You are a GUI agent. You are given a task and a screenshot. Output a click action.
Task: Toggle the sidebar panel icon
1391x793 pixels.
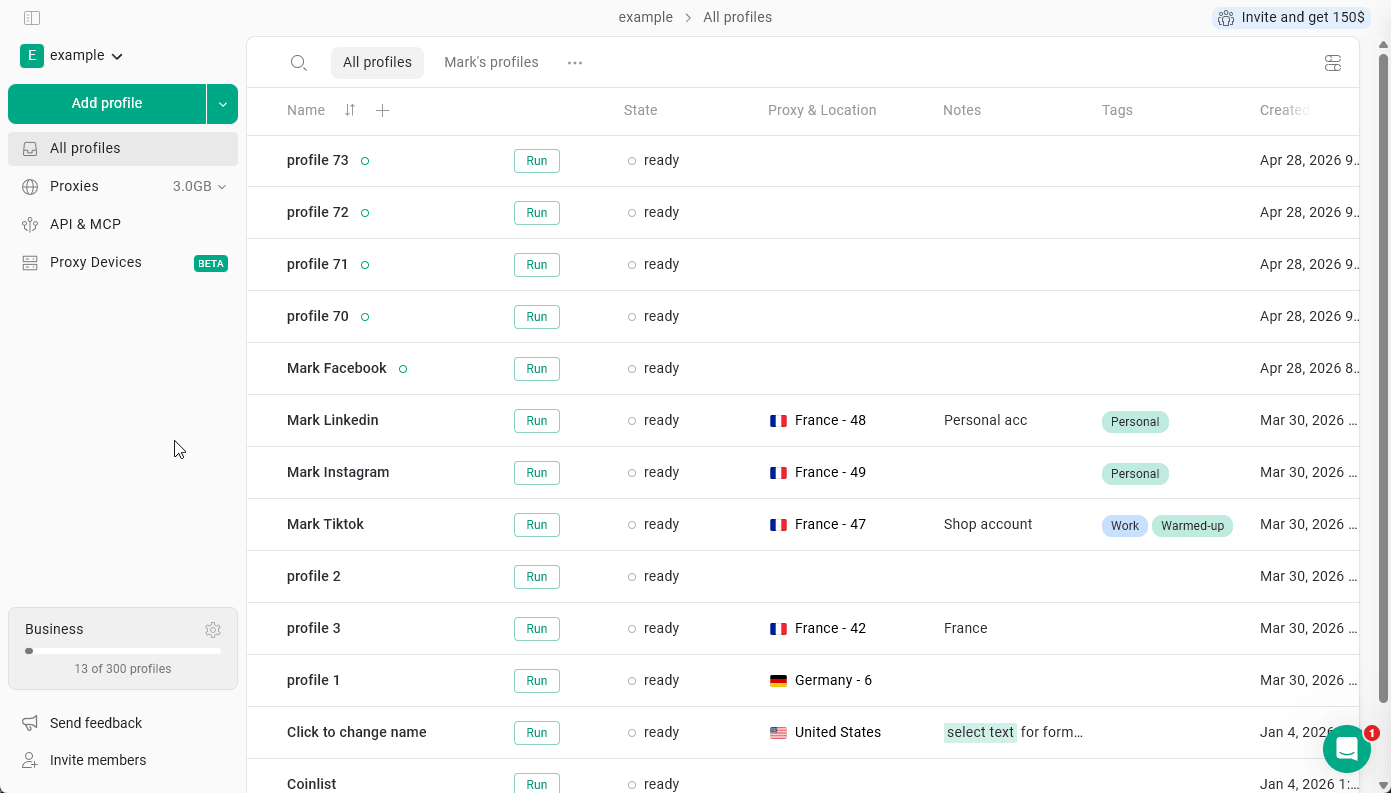tap(31, 18)
